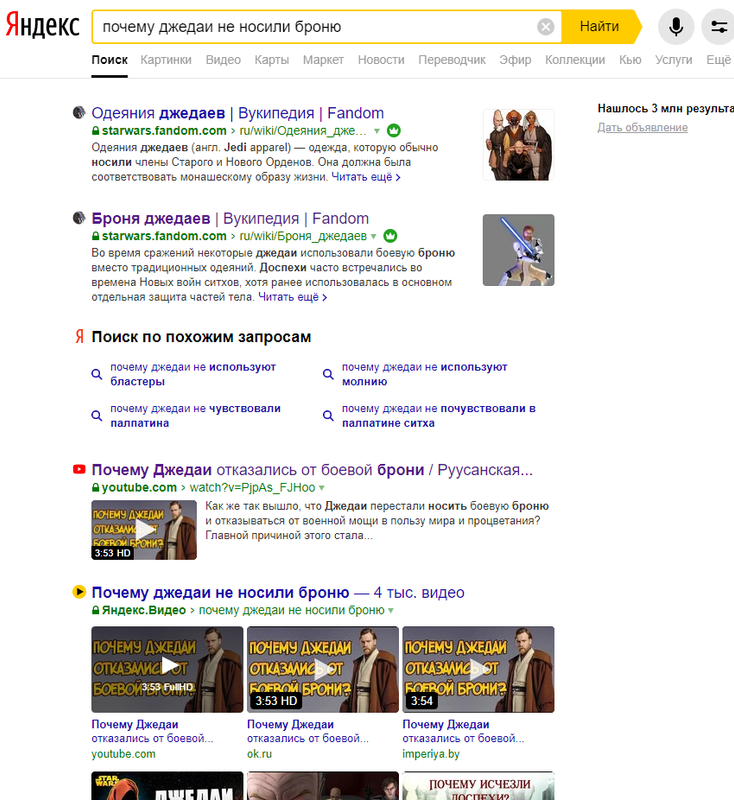This screenshot has height=800, width=734.
Task: Clear the search query with the X icon
Action: click(545, 27)
